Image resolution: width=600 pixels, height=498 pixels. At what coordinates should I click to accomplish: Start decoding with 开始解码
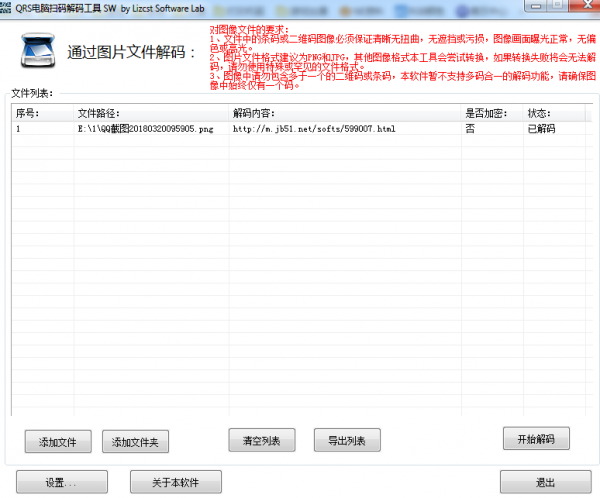click(536, 439)
